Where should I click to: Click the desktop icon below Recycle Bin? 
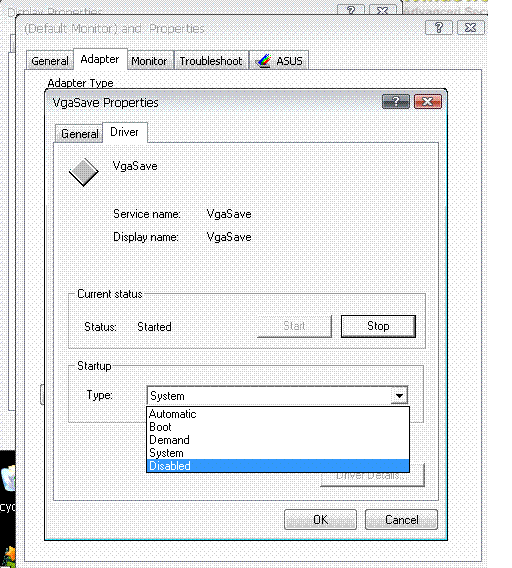[x=9, y=556]
